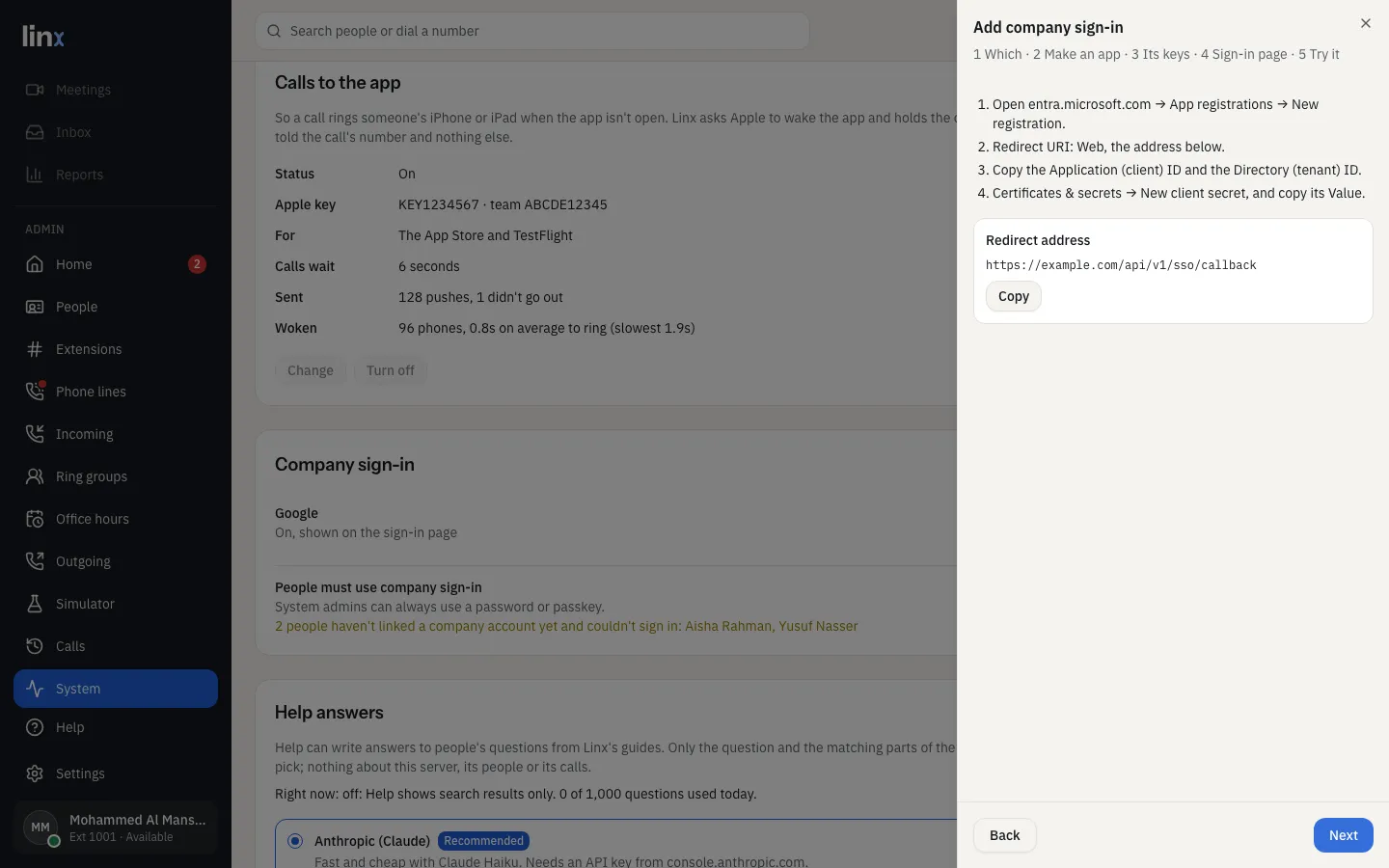Click the linx logo

[43, 36]
